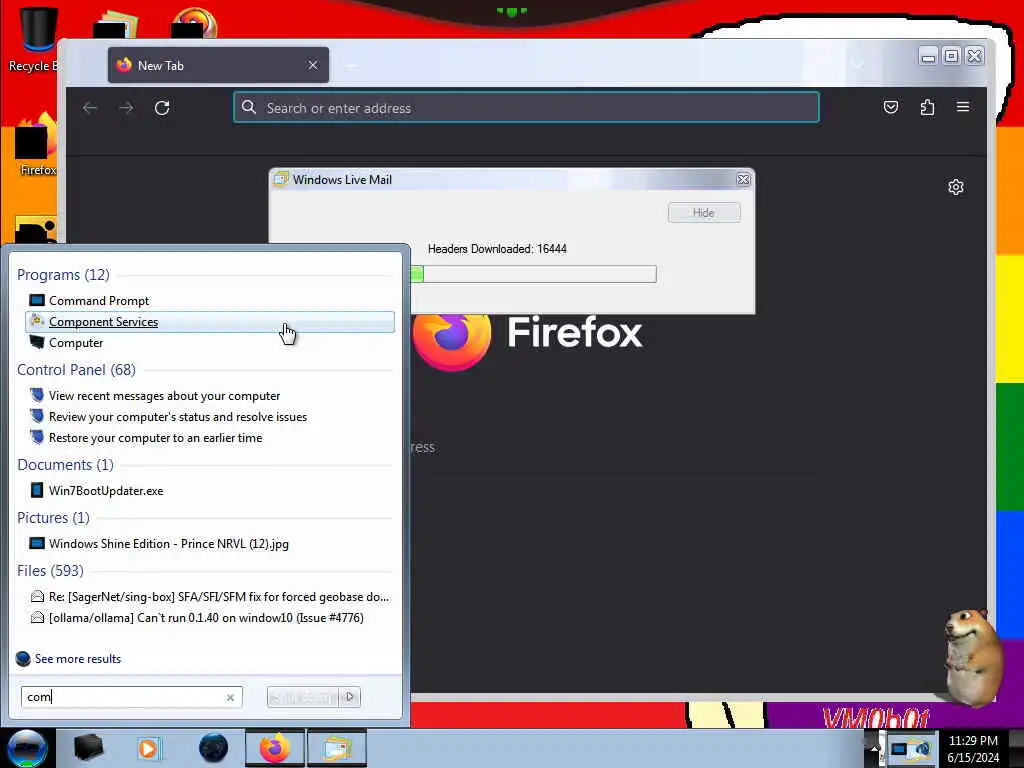Viewport: 1024px width, 768px height.
Task: Open Win7BootUpdater.exe document result
Action: 209,490
